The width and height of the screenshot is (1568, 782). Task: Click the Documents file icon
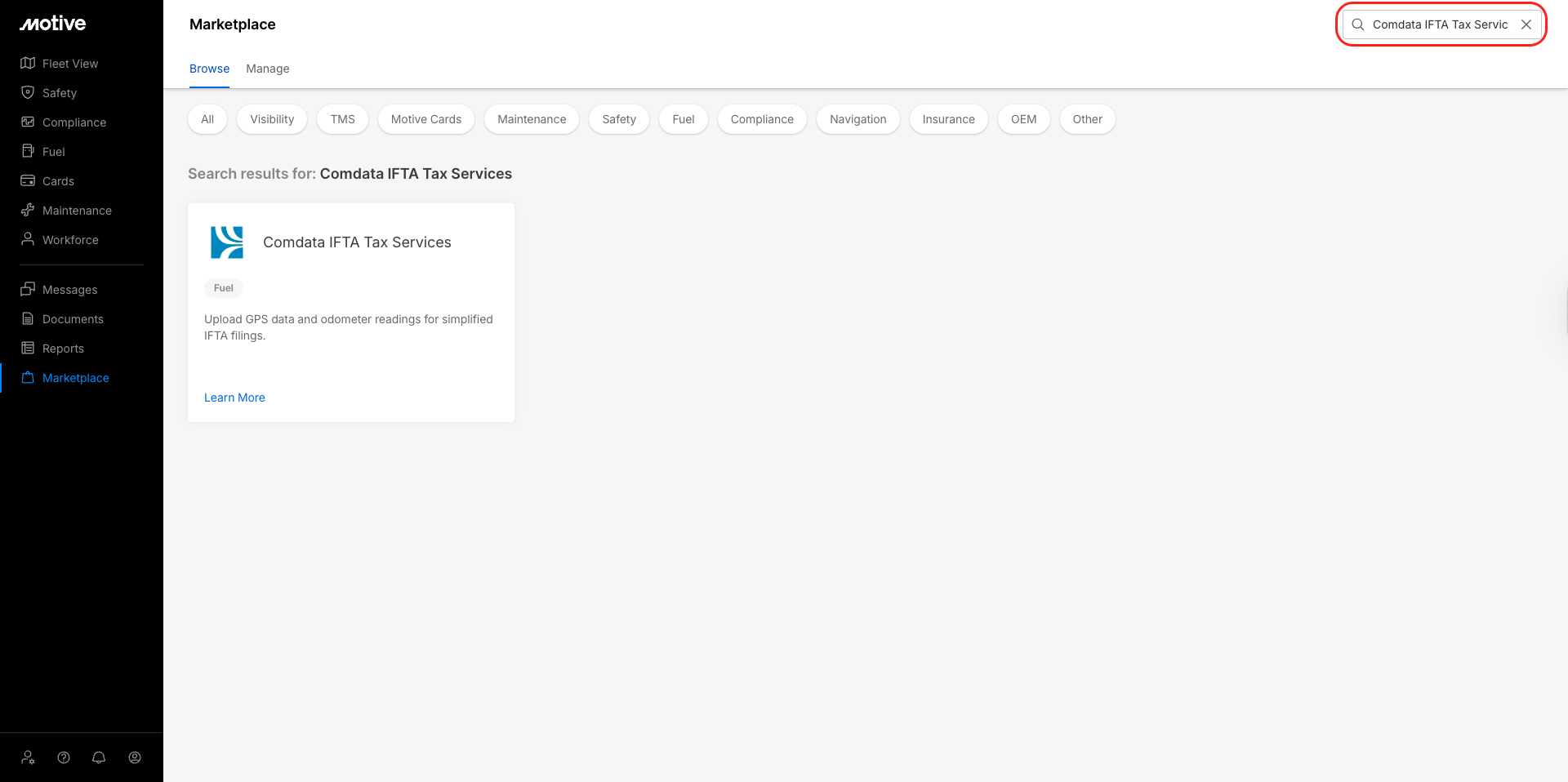[28, 318]
